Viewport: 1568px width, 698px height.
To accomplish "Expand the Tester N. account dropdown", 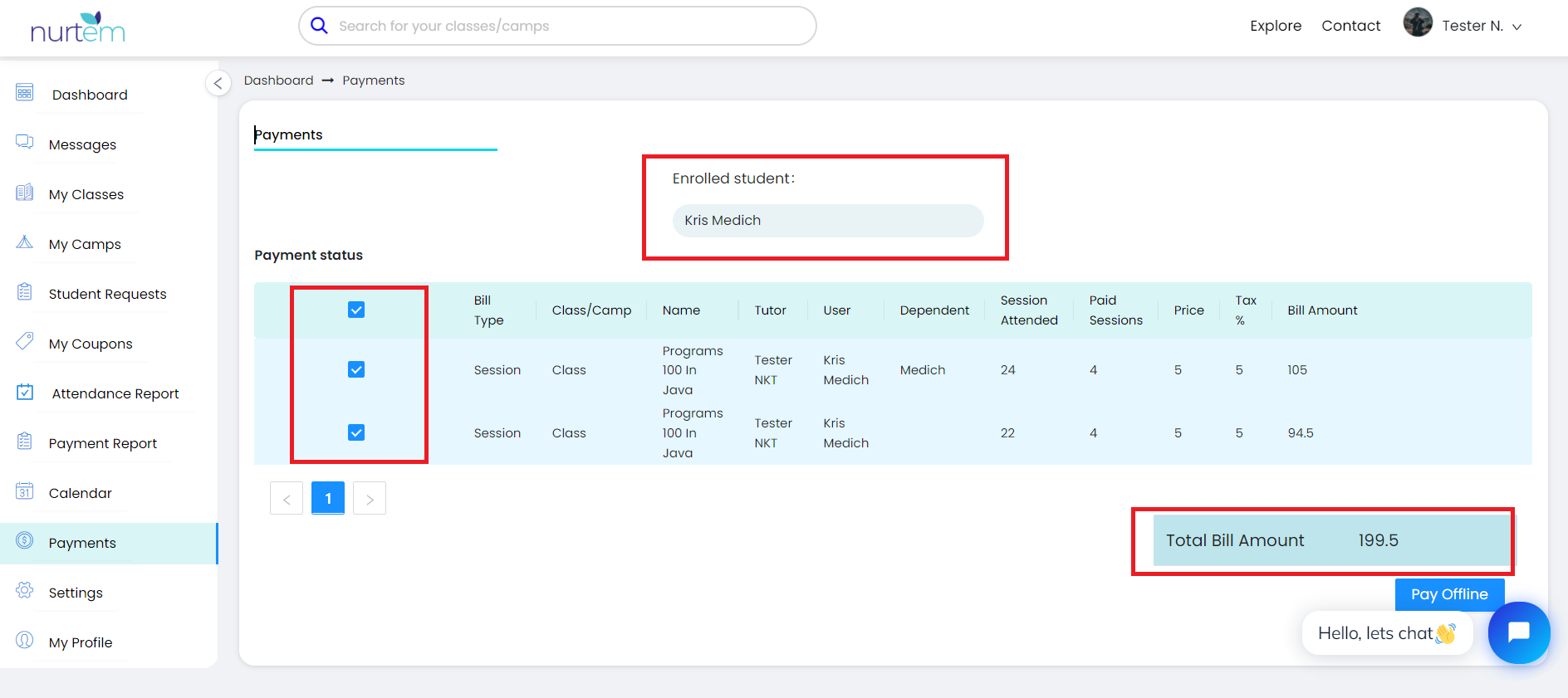I will pyautogui.click(x=1517, y=27).
